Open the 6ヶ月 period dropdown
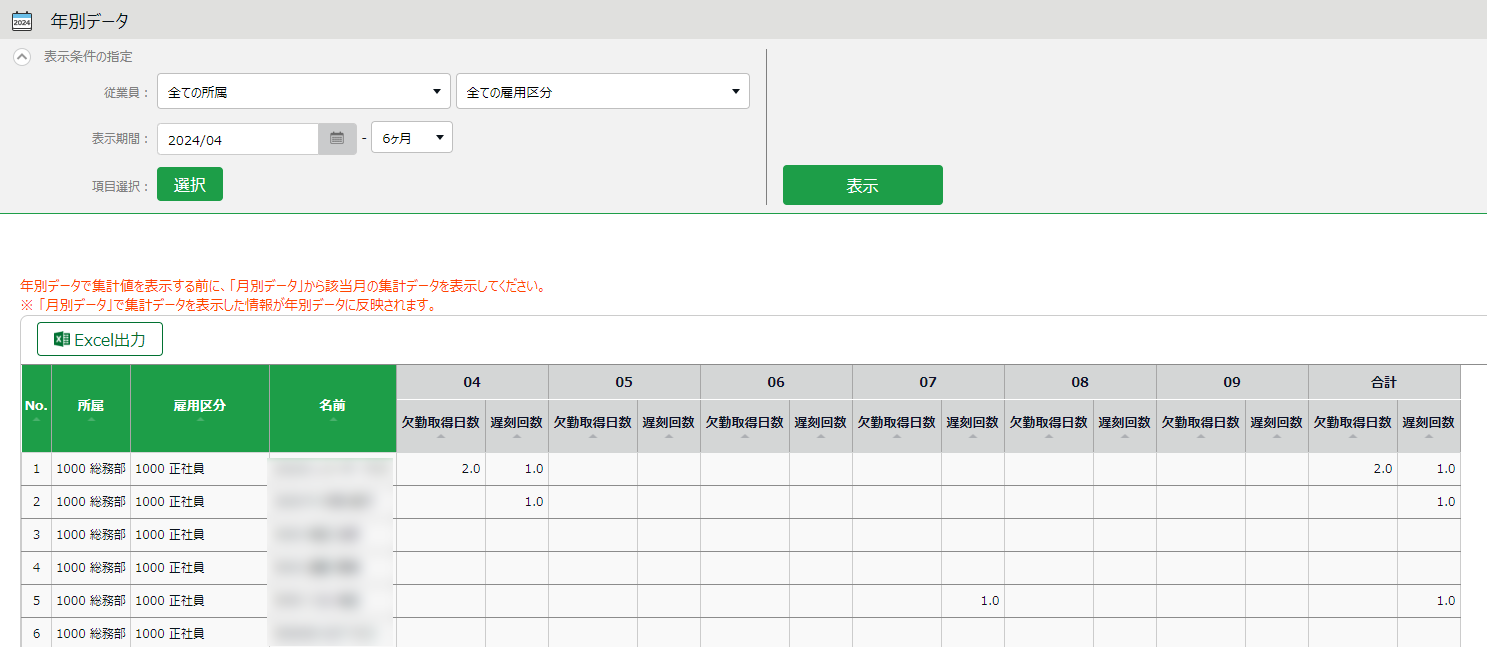Screen dimensions: 1487x647 pos(411,138)
